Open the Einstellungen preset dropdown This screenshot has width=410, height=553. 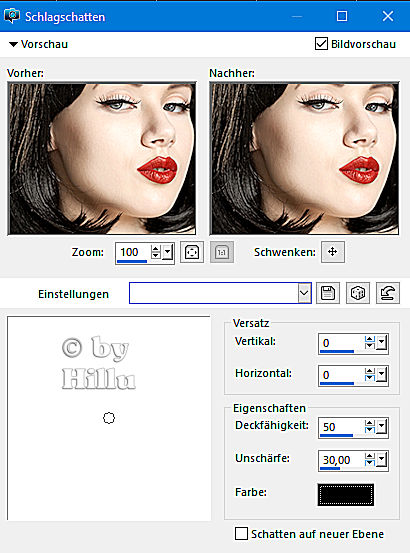point(304,293)
